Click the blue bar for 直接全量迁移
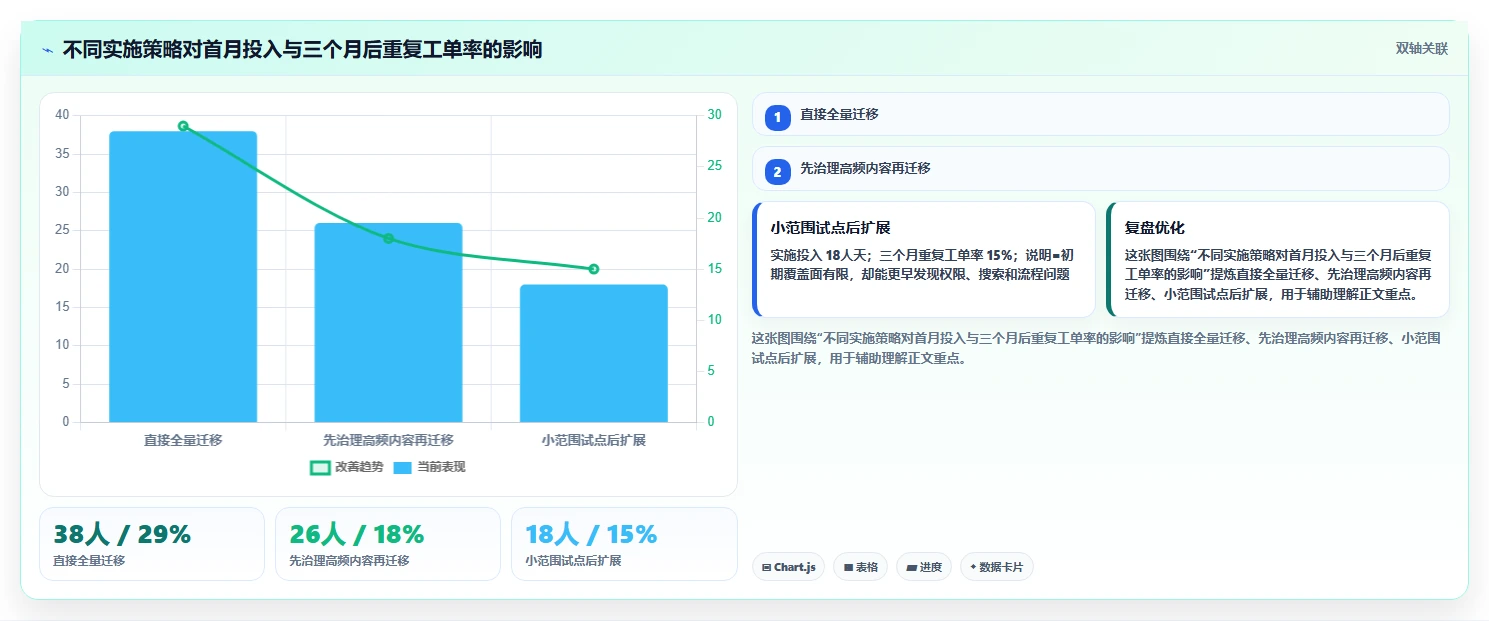The image size is (1489, 621). [x=183, y=276]
